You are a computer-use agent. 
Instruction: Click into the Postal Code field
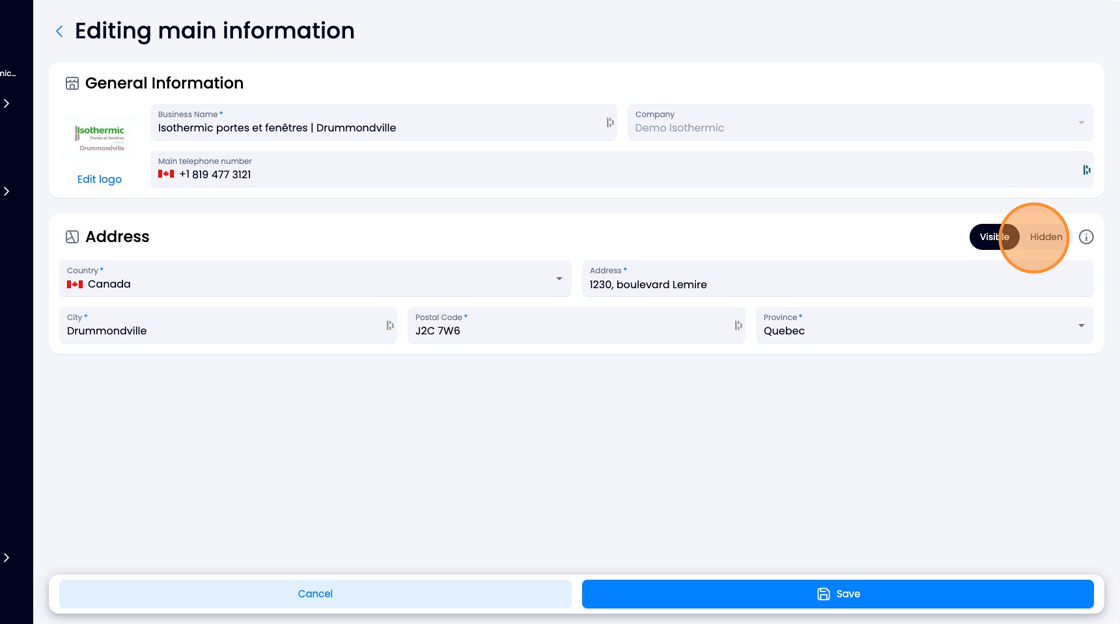576,326
